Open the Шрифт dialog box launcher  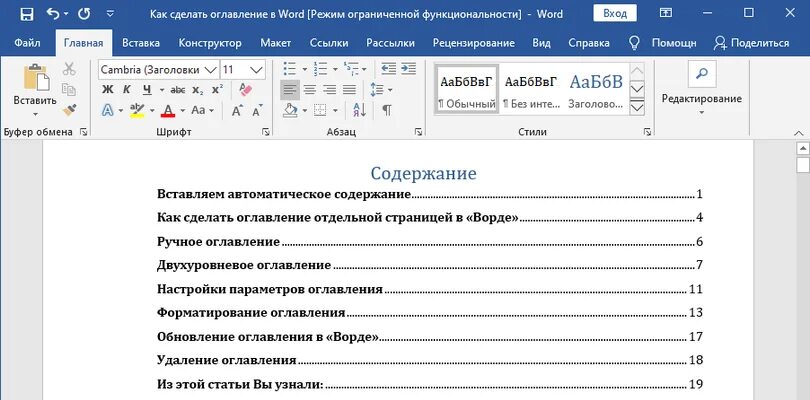(266, 132)
